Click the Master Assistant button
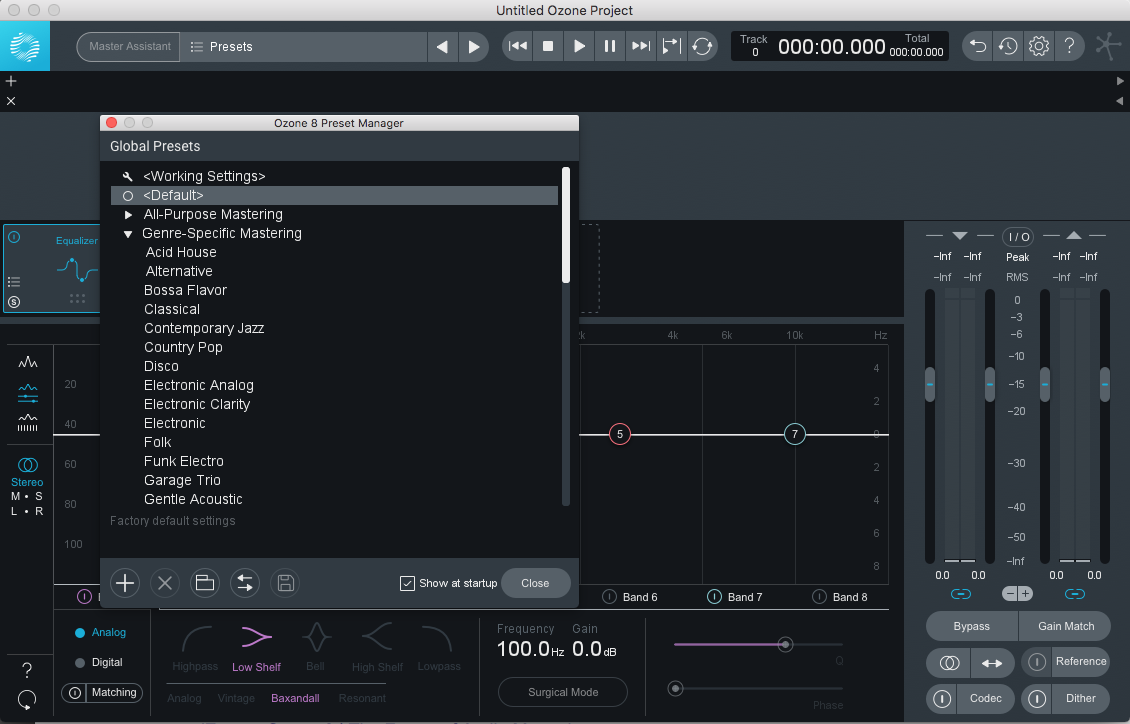Viewport: 1130px width, 724px height. [x=129, y=47]
